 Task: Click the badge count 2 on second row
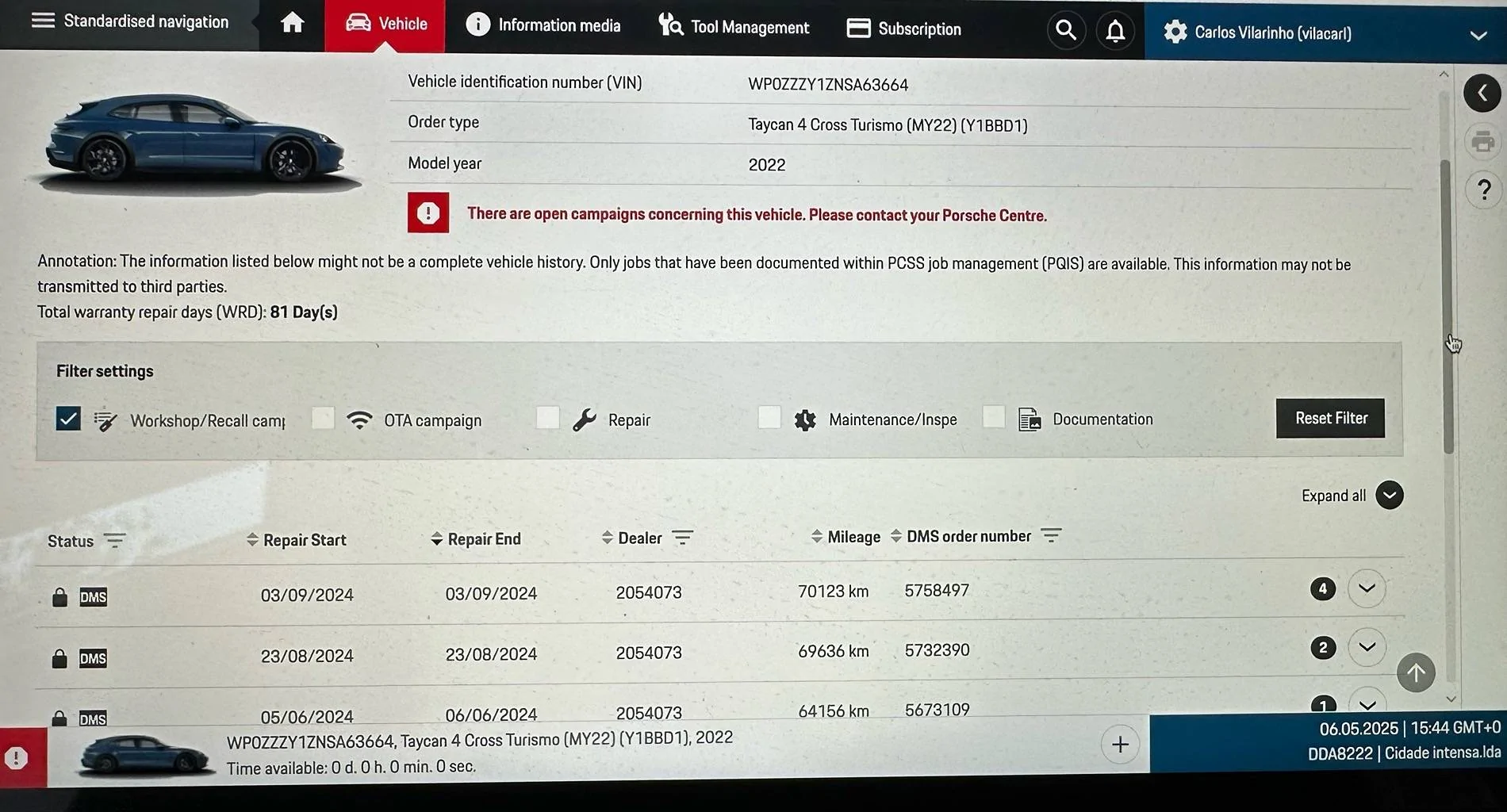(x=1322, y=648)
